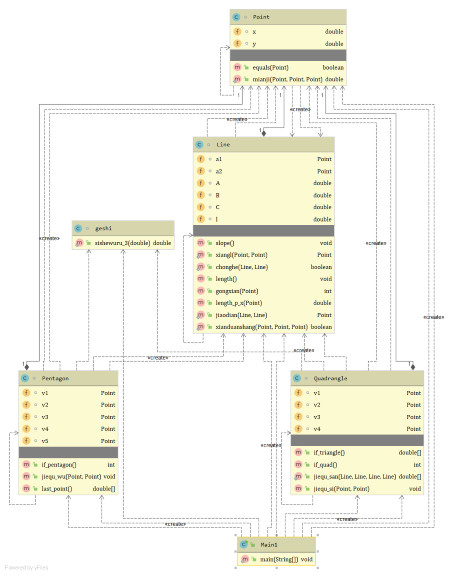Click the xianduanshang(Point, Point, Point) method name
The image size is (455, 575).
click(x=262, y=326)
